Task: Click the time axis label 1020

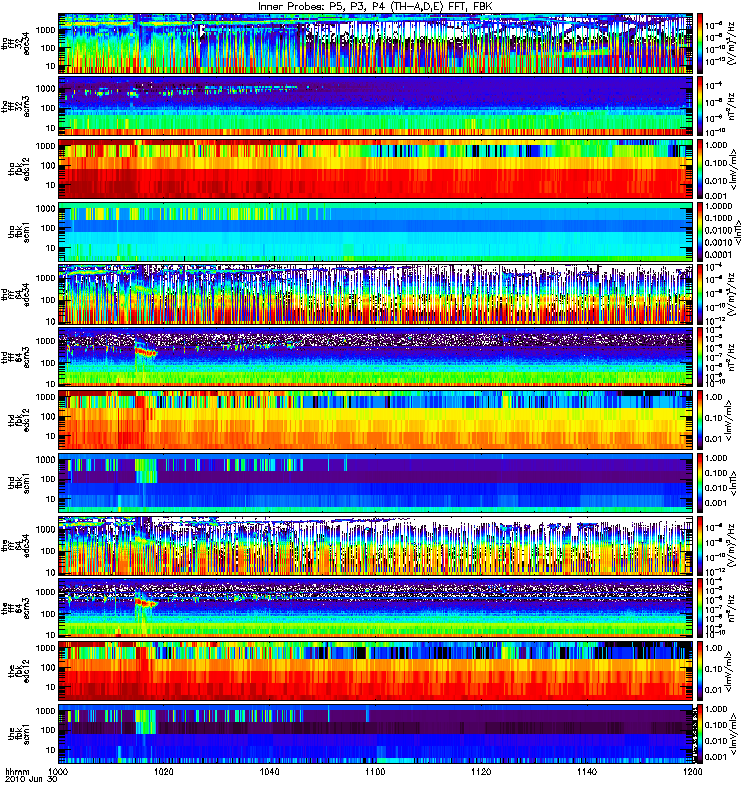Action: tap(164, 772)
